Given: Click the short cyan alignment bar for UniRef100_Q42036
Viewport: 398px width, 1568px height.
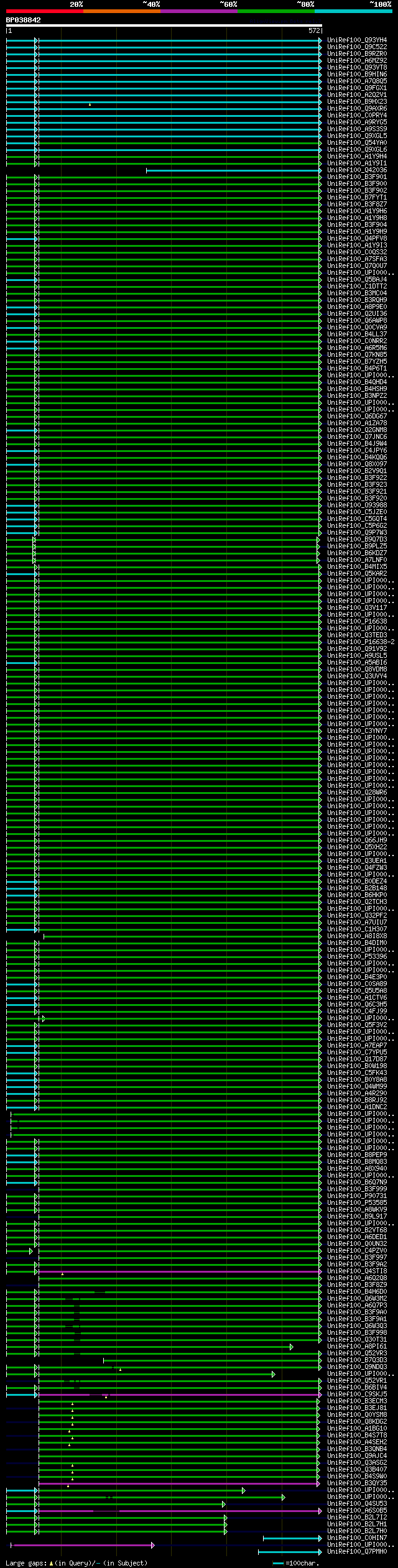Looking at the screenshot, I should (x=234, y=170).
